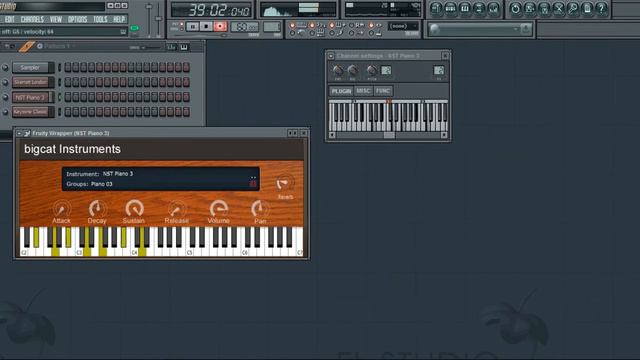Viewport: 640px width, 360px height.
Task: Switch to the FUNC tab in Channel settings
Action: tap(383, 91)
